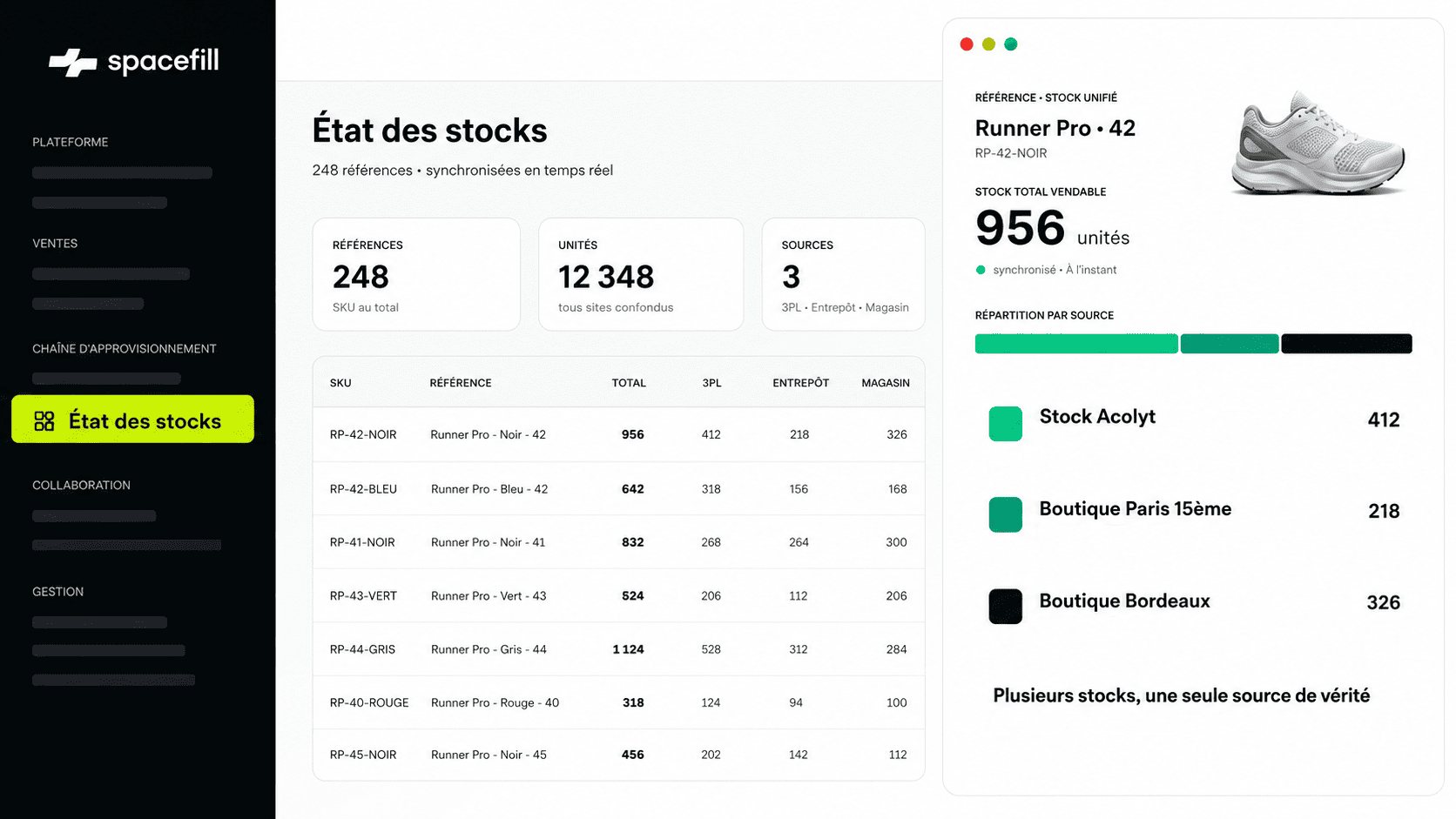Select the RP-42-NOIR SKU cell
The image size is (1456, 819).
pos(363,434)
